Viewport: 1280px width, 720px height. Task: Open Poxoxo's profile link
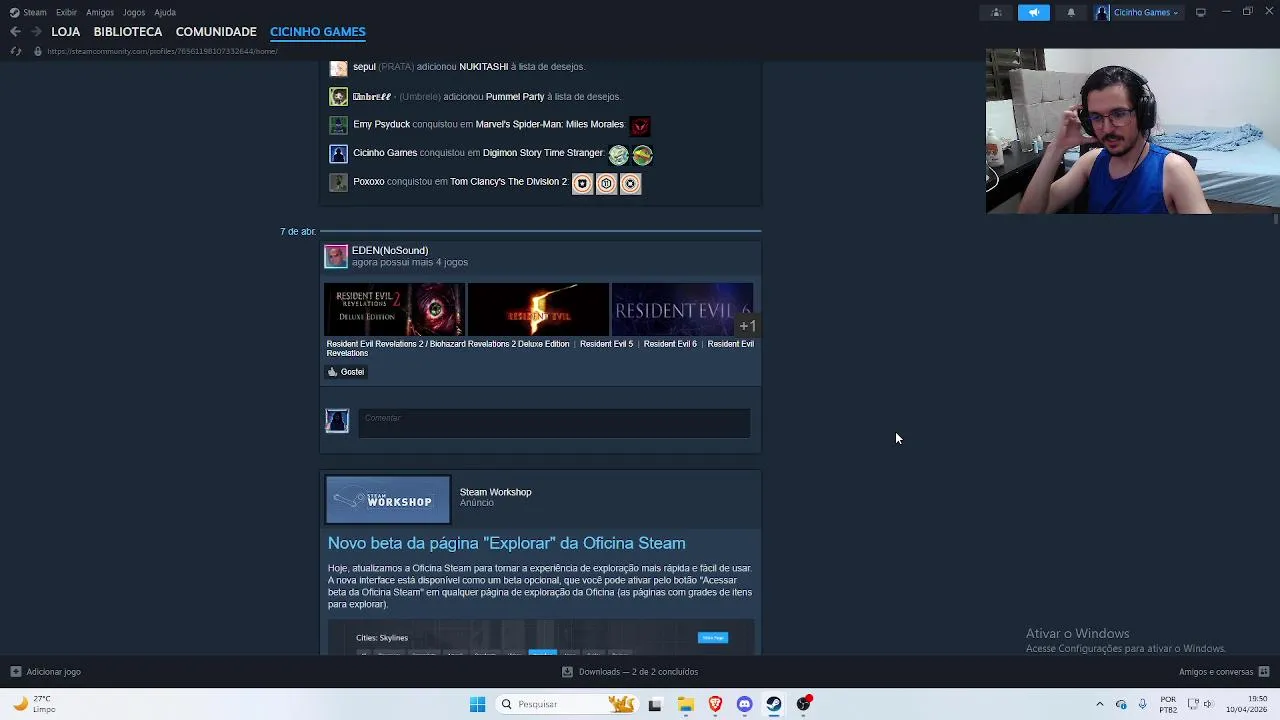click(368, 181)
